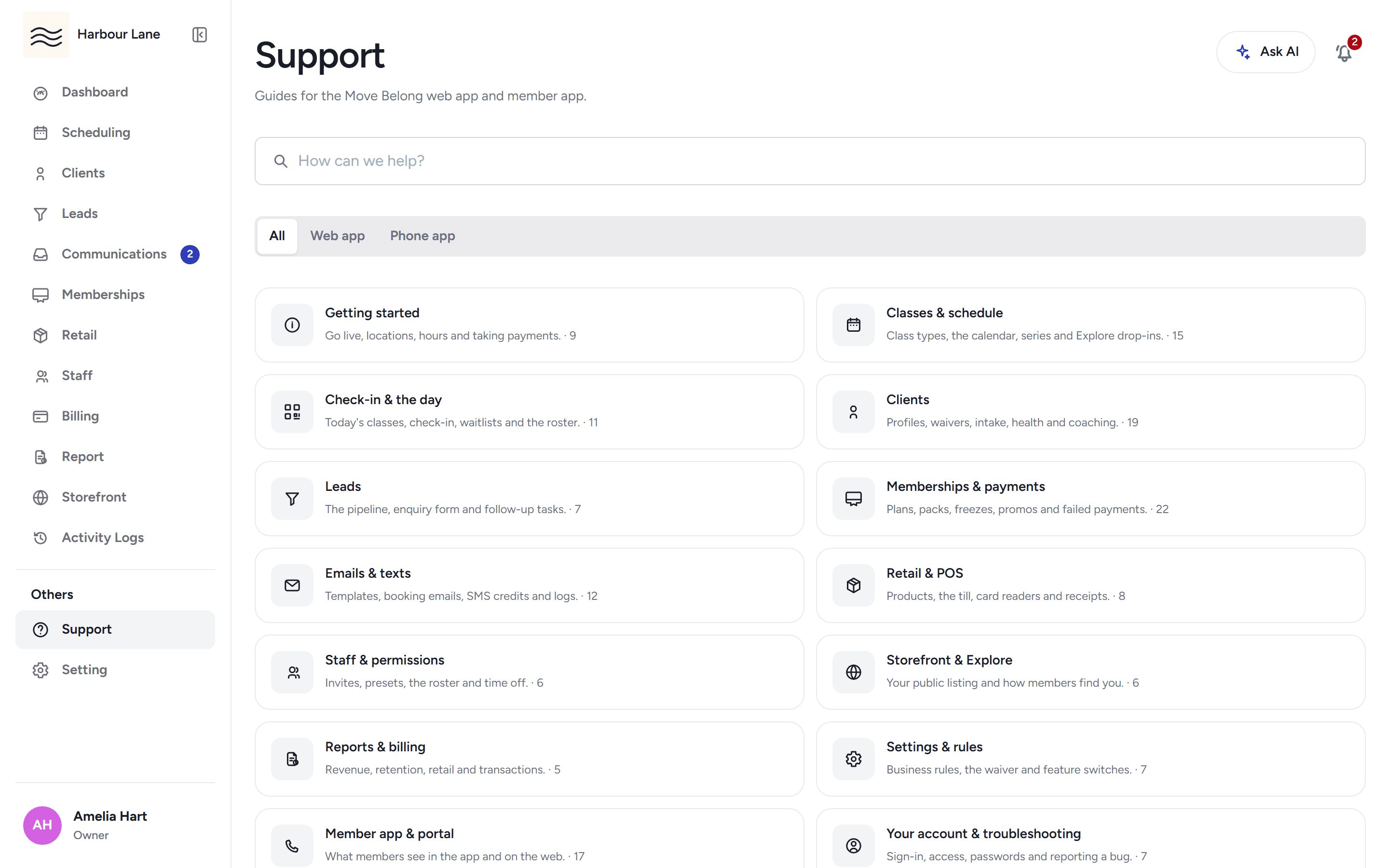Open the notifications bell
This screenshot has height=868, width=1389.
pos(1344,53)
